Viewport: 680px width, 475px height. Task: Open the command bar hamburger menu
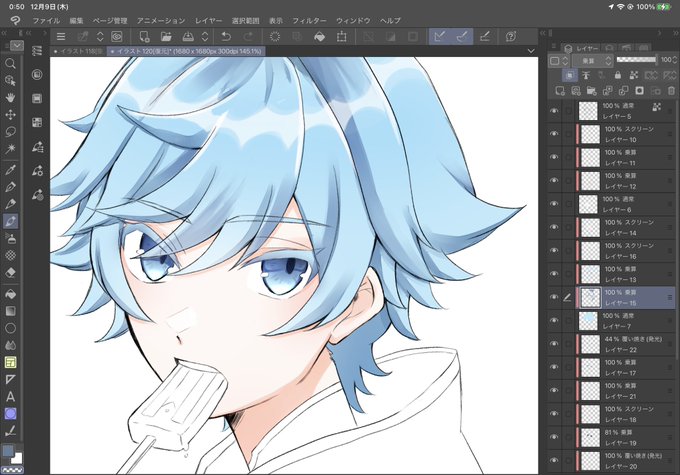click(x=61, y=36)
